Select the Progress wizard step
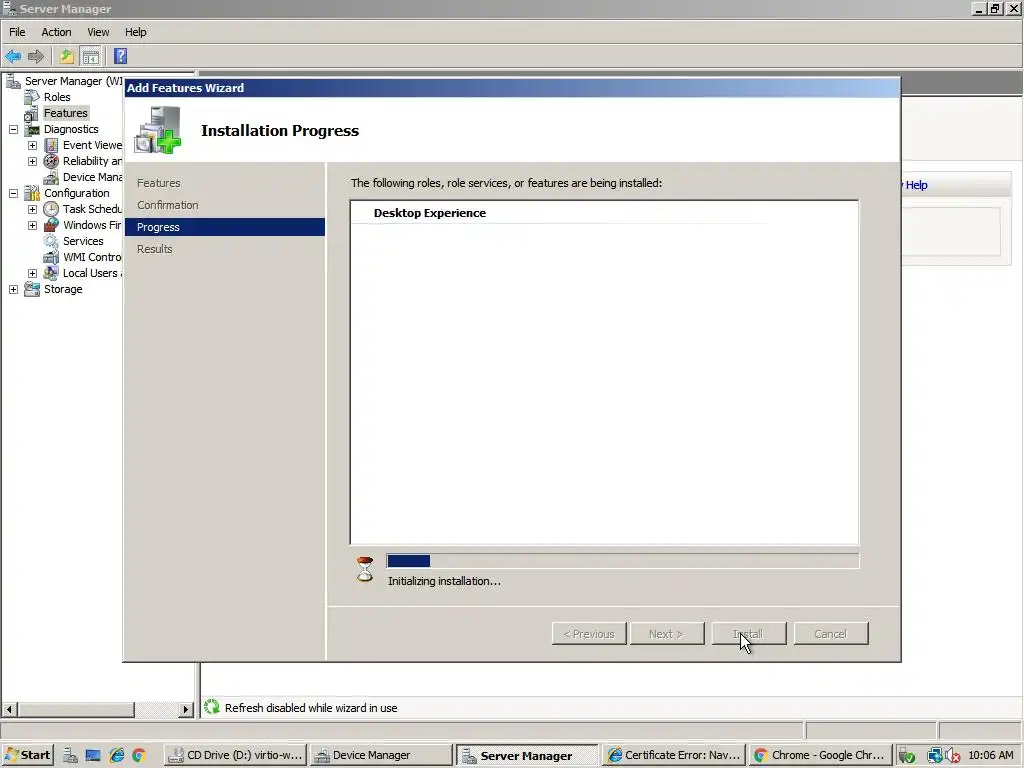 [x=225, y=227]
